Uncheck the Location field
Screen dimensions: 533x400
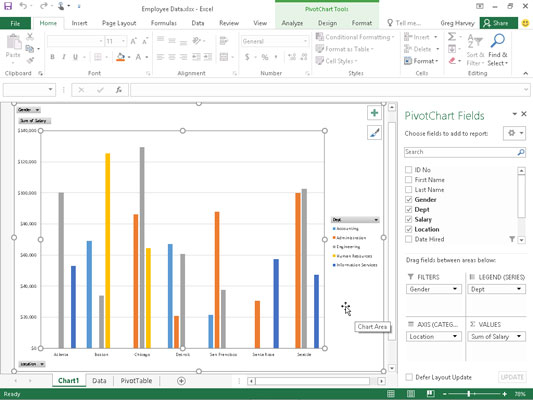409,229
